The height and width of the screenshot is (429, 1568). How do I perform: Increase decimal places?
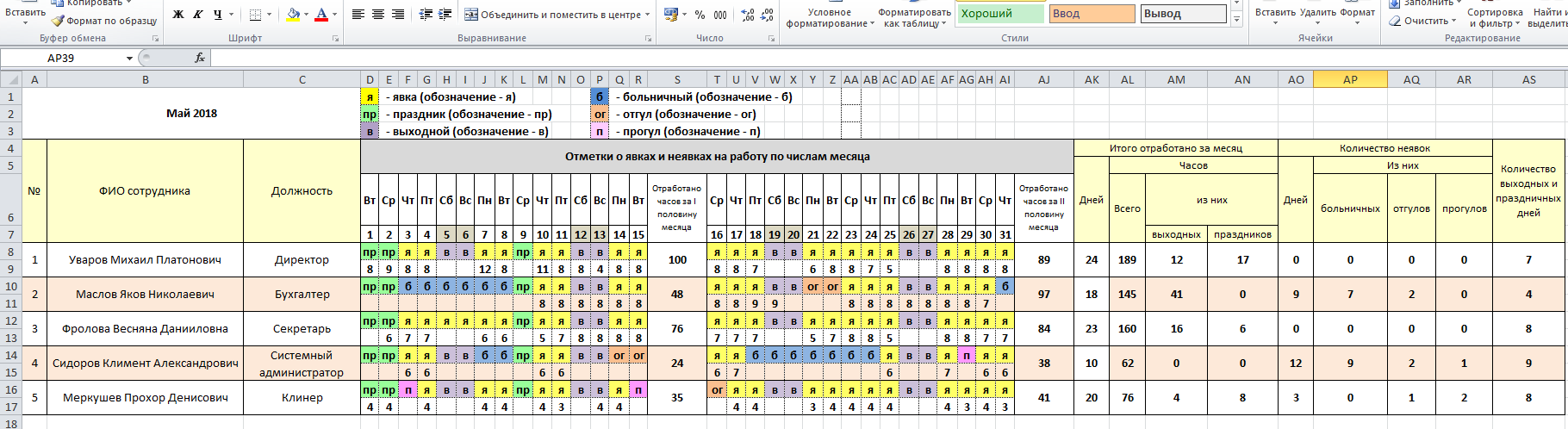tap(748, 15)
